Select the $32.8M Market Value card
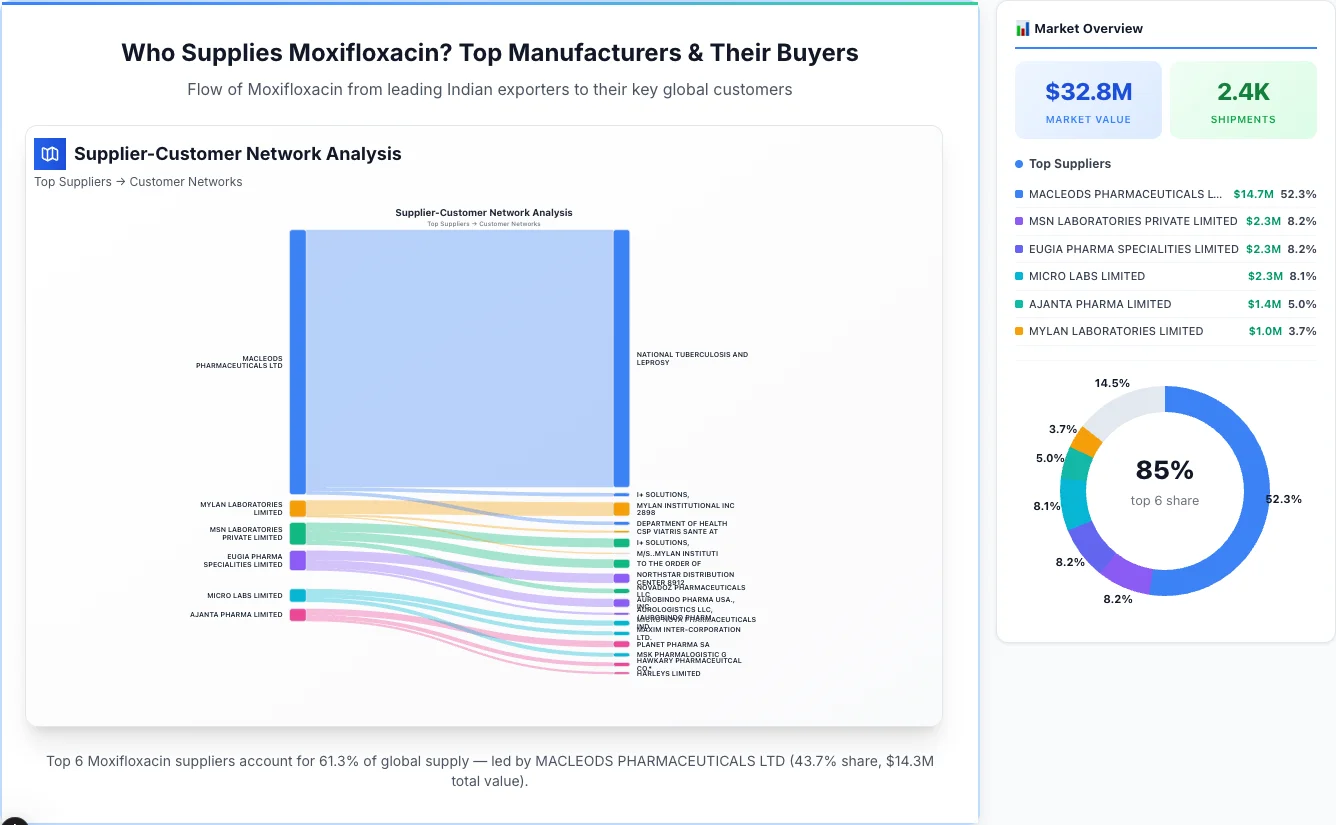 point(1088,99)
